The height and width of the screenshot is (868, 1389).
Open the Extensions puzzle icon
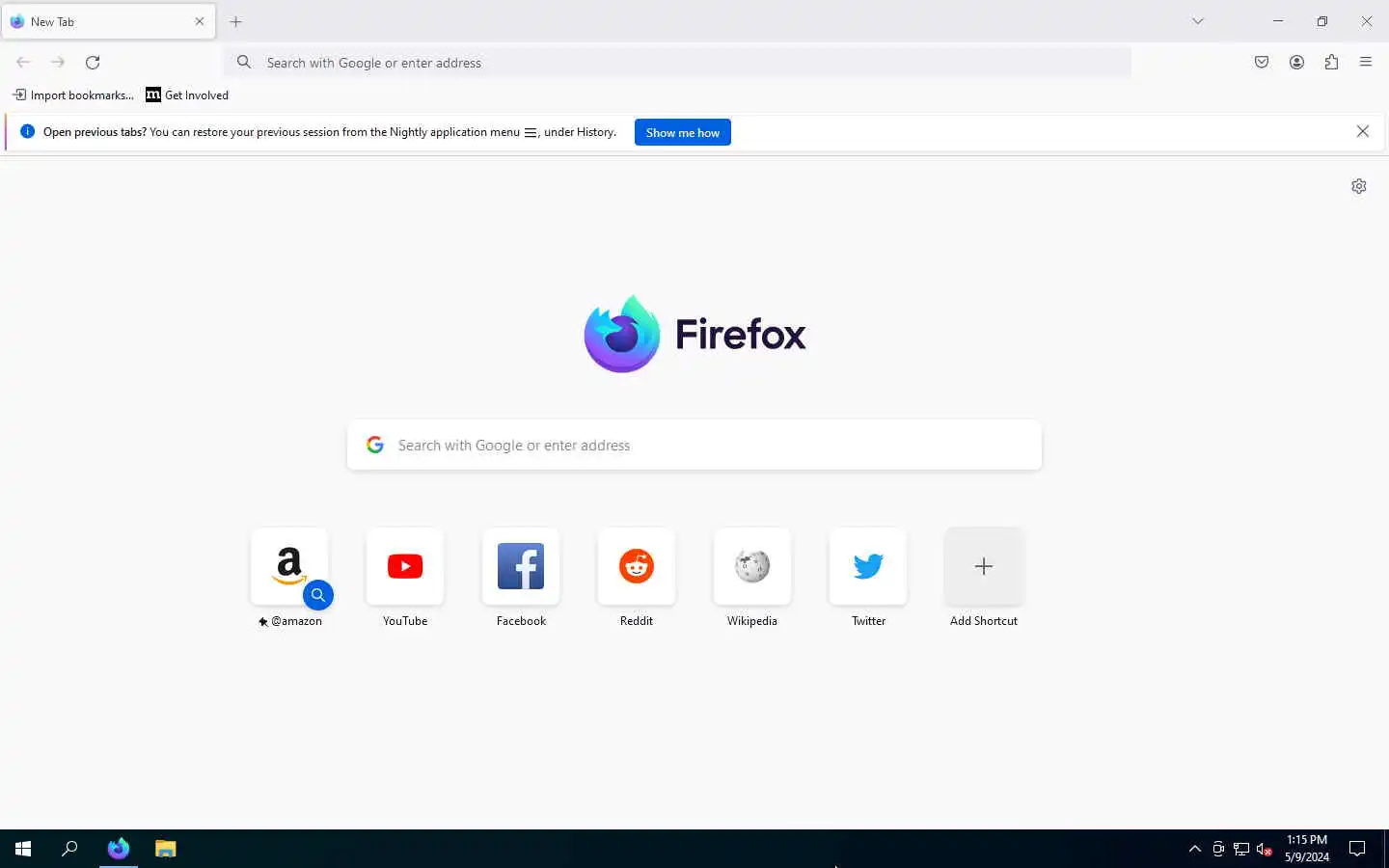[x=1331, y=63]
